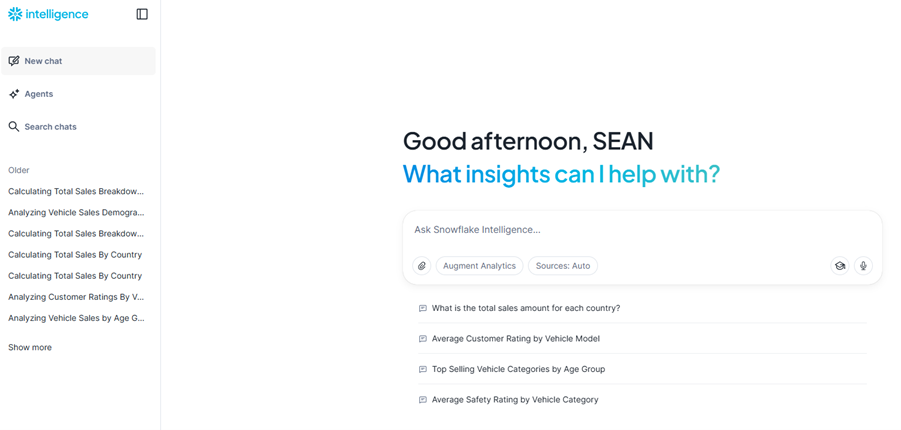Open the Augment Analytics agent selector
The height and width of the screenshot is (430, 901).
point(479,266)
